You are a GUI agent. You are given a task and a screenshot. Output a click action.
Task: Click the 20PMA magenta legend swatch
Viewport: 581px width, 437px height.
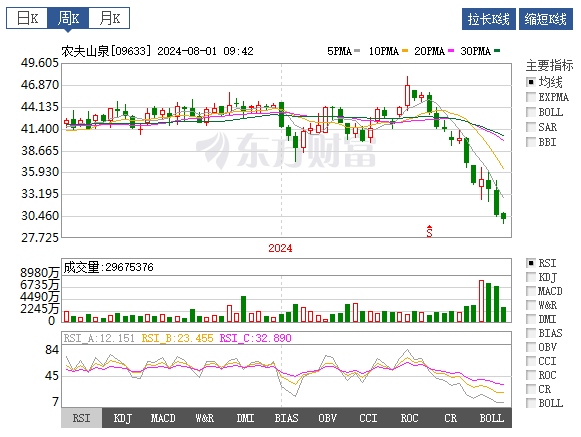tap(451, 51)
